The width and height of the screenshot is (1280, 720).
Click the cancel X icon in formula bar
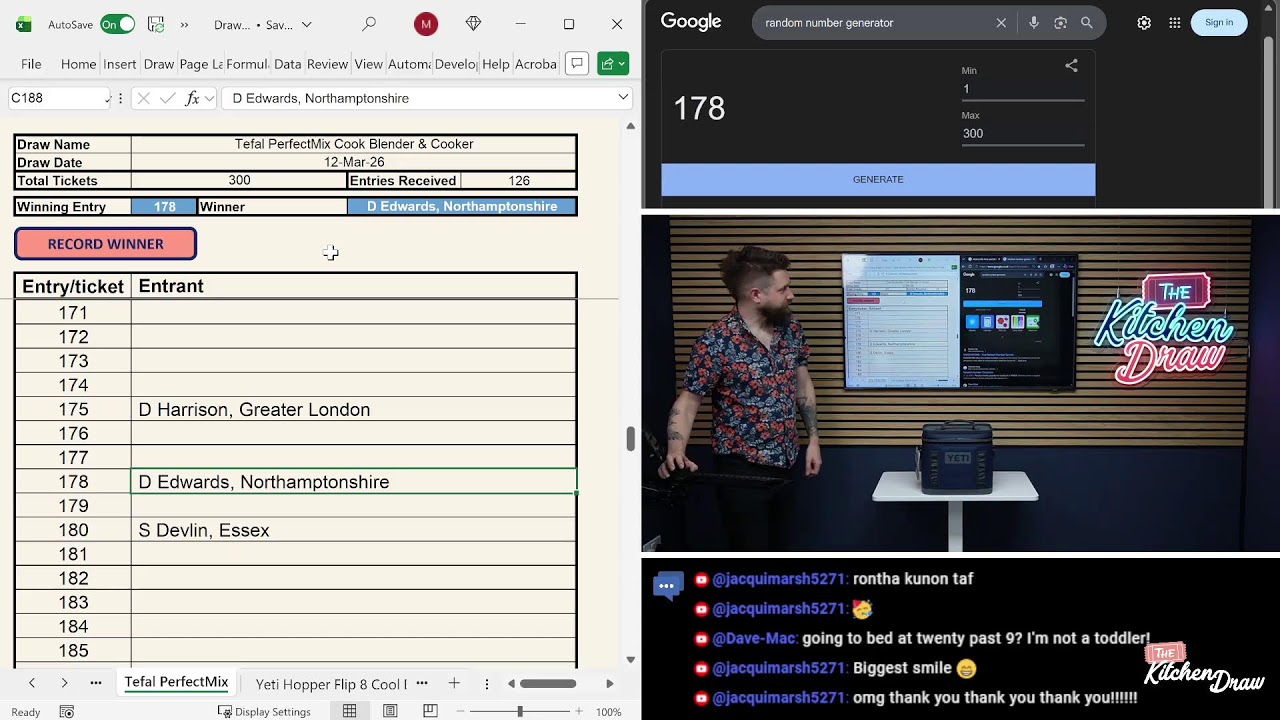click(143, 98)
